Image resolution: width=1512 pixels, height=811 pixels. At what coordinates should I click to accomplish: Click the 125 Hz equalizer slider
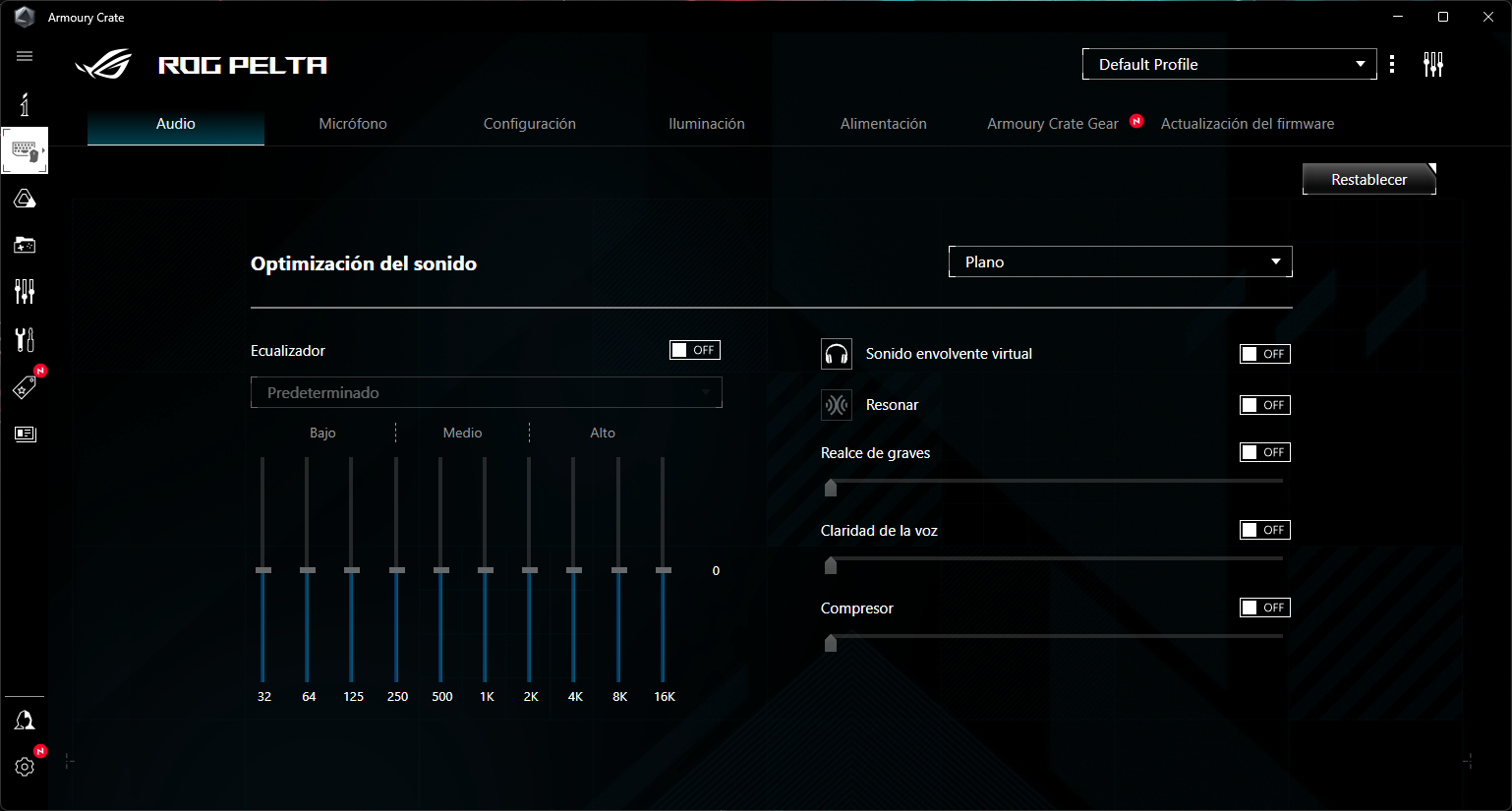(352, 570)
